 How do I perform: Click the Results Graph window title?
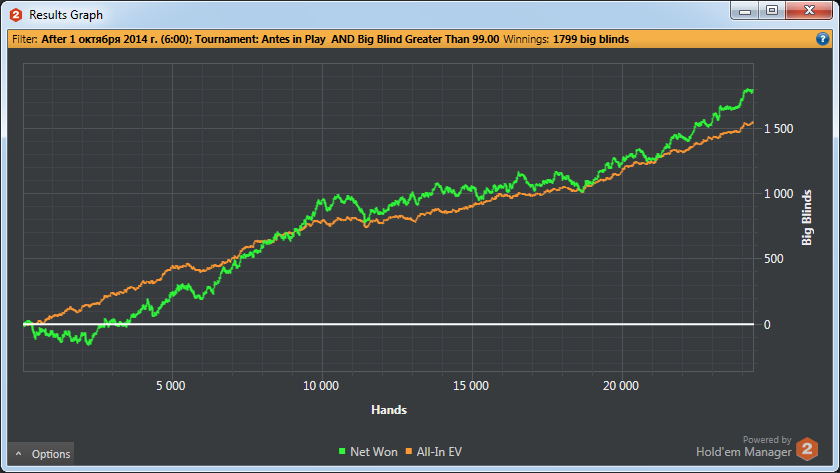point(66,15)
